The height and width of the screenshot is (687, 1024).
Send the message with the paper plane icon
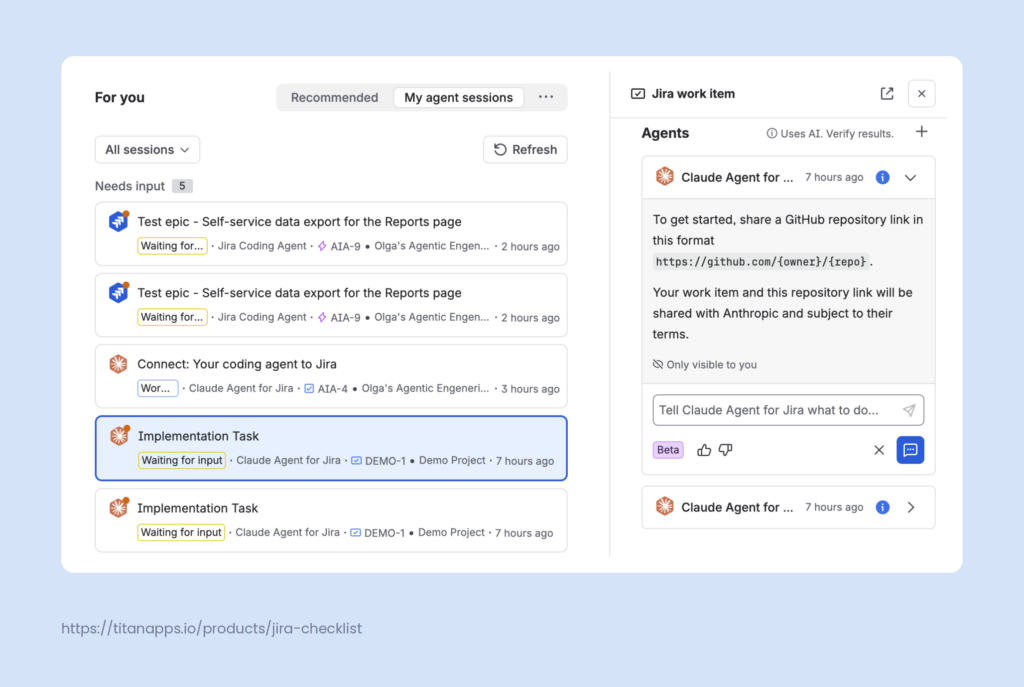tap(909, 410)
